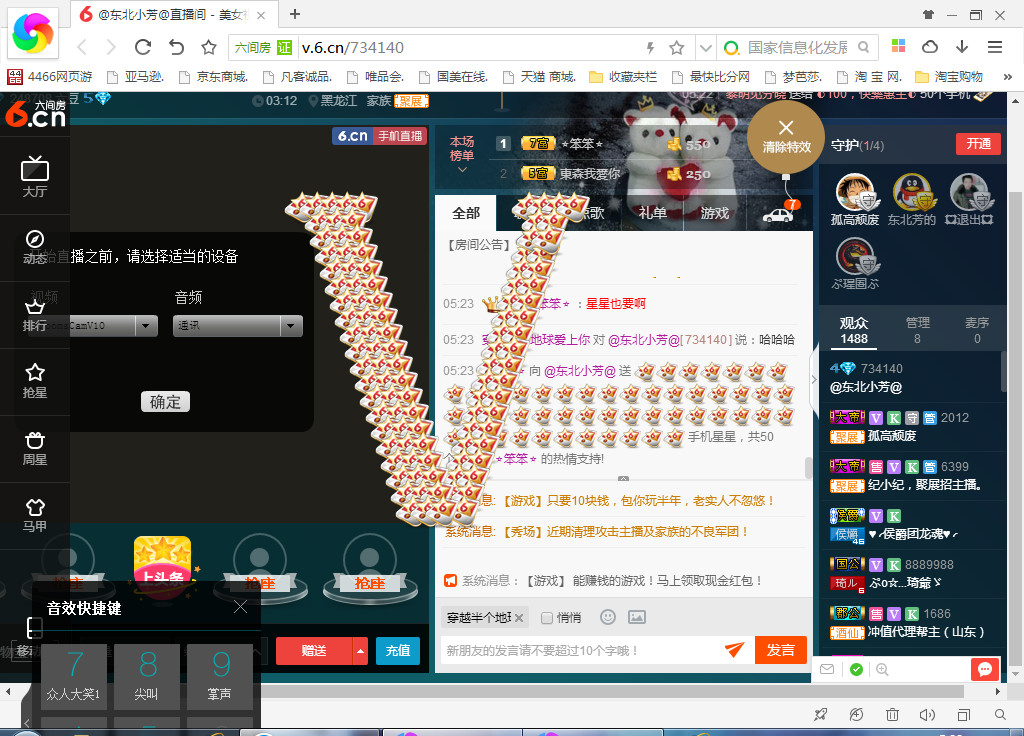The width and height of the screenshot is (1024, 736).
Task: Open the 周星 icon in sidebar
Action: pos(35,448)
